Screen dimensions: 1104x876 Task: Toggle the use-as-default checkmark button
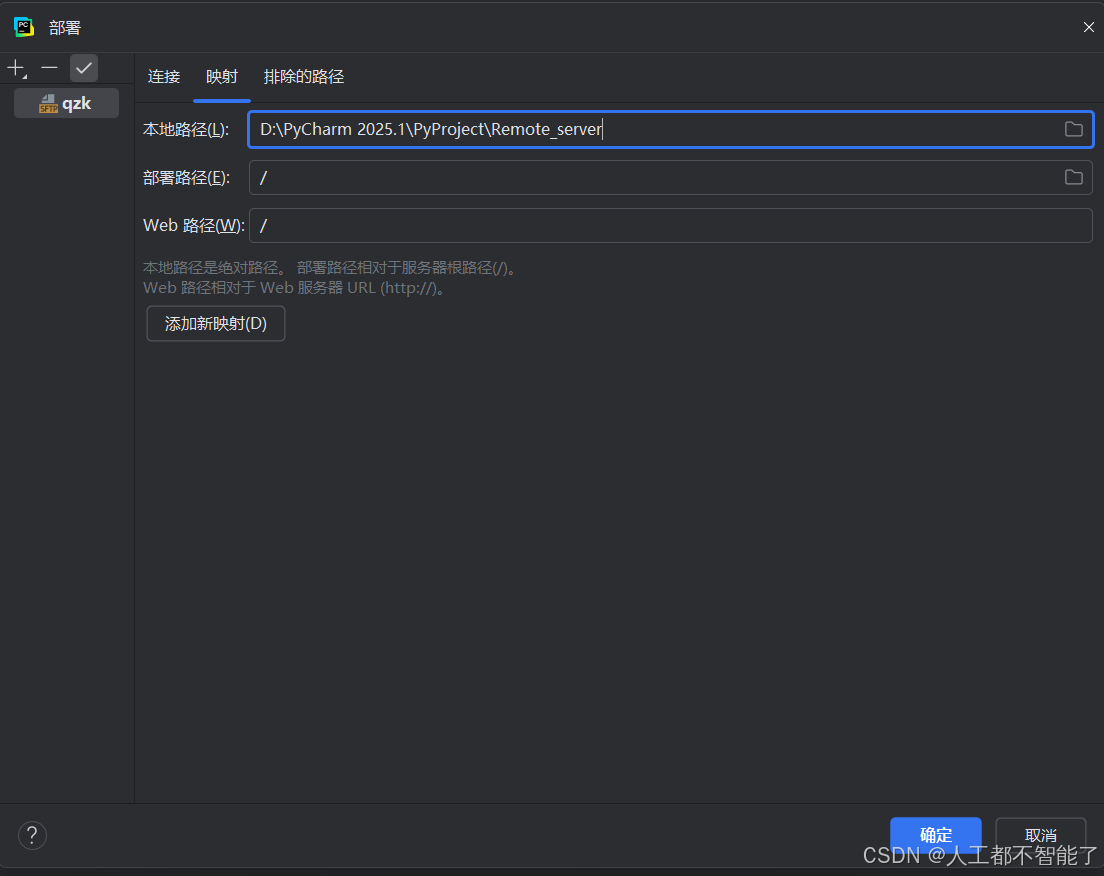point(84,68)
